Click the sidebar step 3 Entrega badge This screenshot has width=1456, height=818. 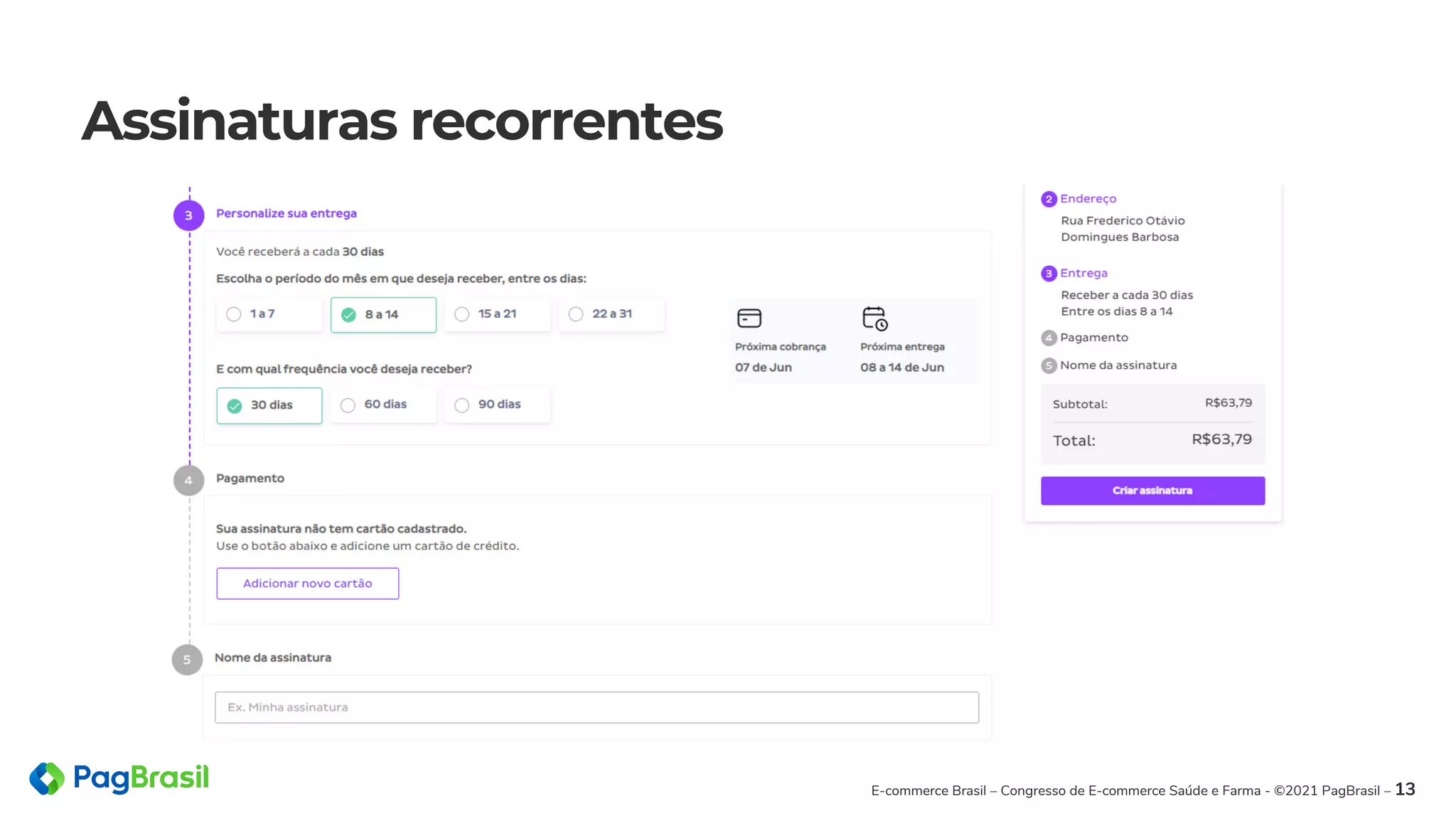click(x=1049, y=274)
